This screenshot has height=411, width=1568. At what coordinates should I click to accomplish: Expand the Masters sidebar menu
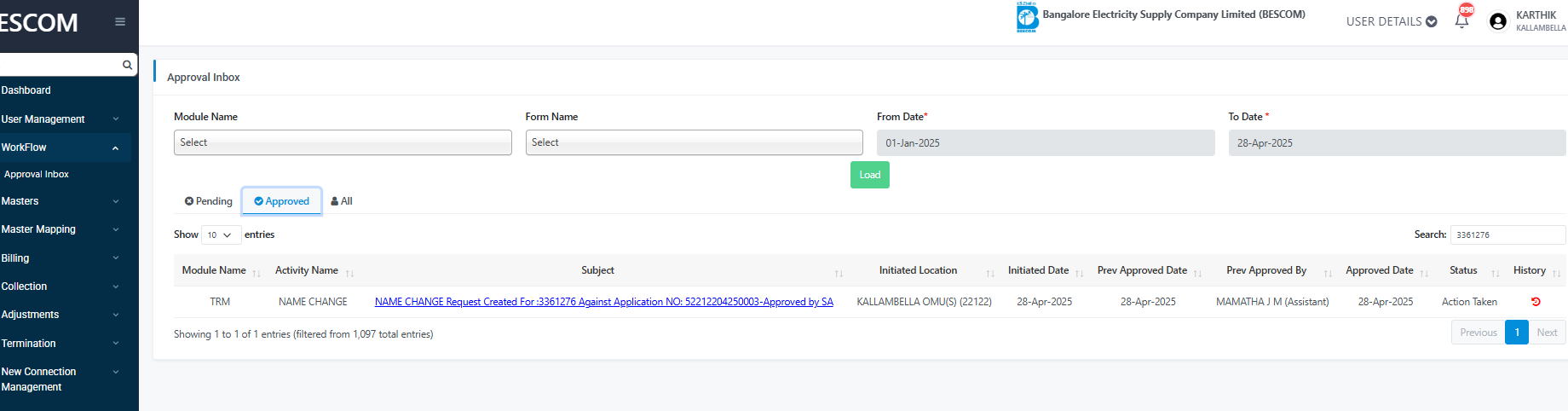click(66, 201)
